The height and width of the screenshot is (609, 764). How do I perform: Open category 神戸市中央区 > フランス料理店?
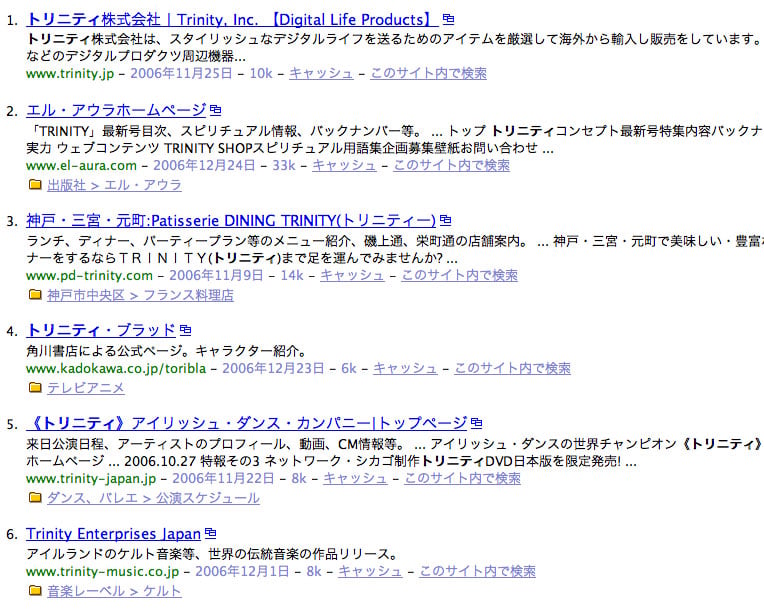[140, 296]
